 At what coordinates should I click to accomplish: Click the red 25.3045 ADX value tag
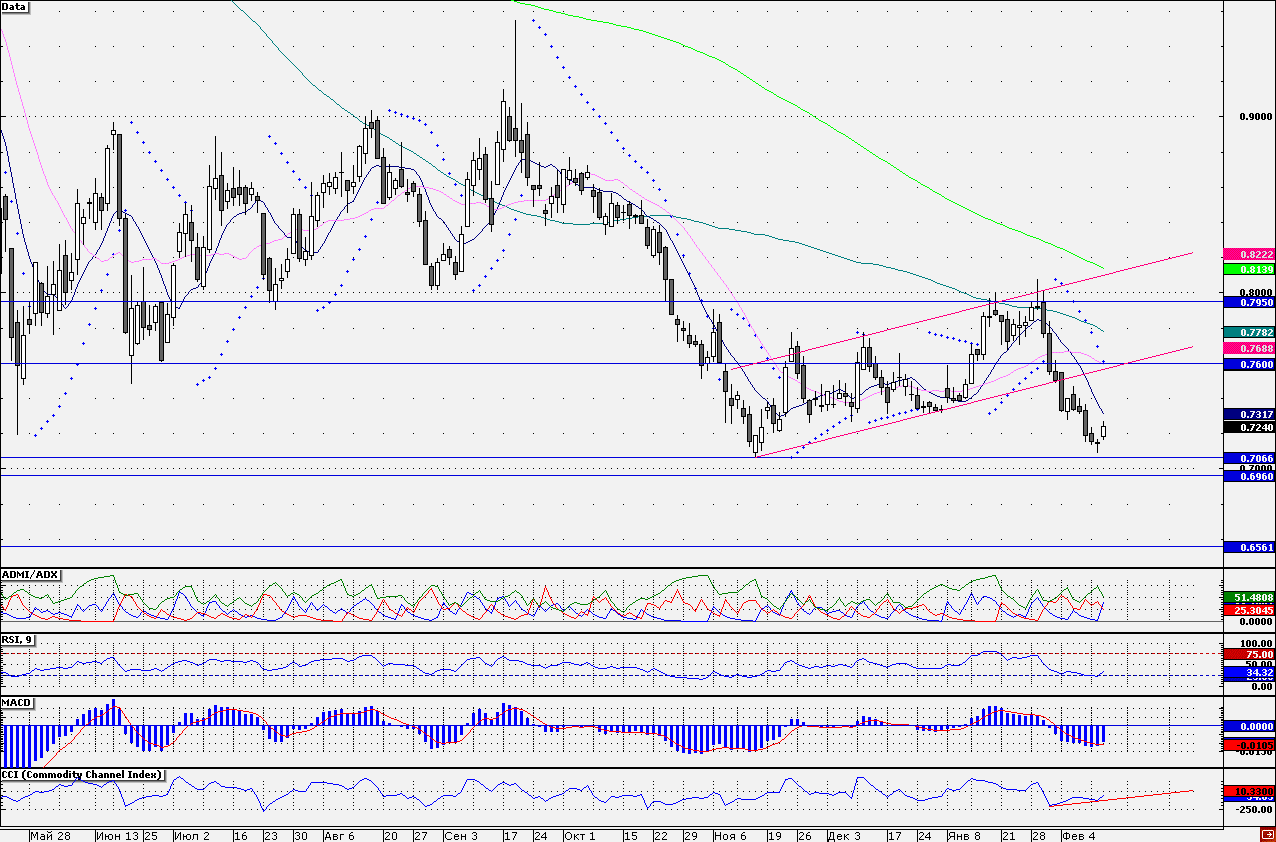(1248, 609)
